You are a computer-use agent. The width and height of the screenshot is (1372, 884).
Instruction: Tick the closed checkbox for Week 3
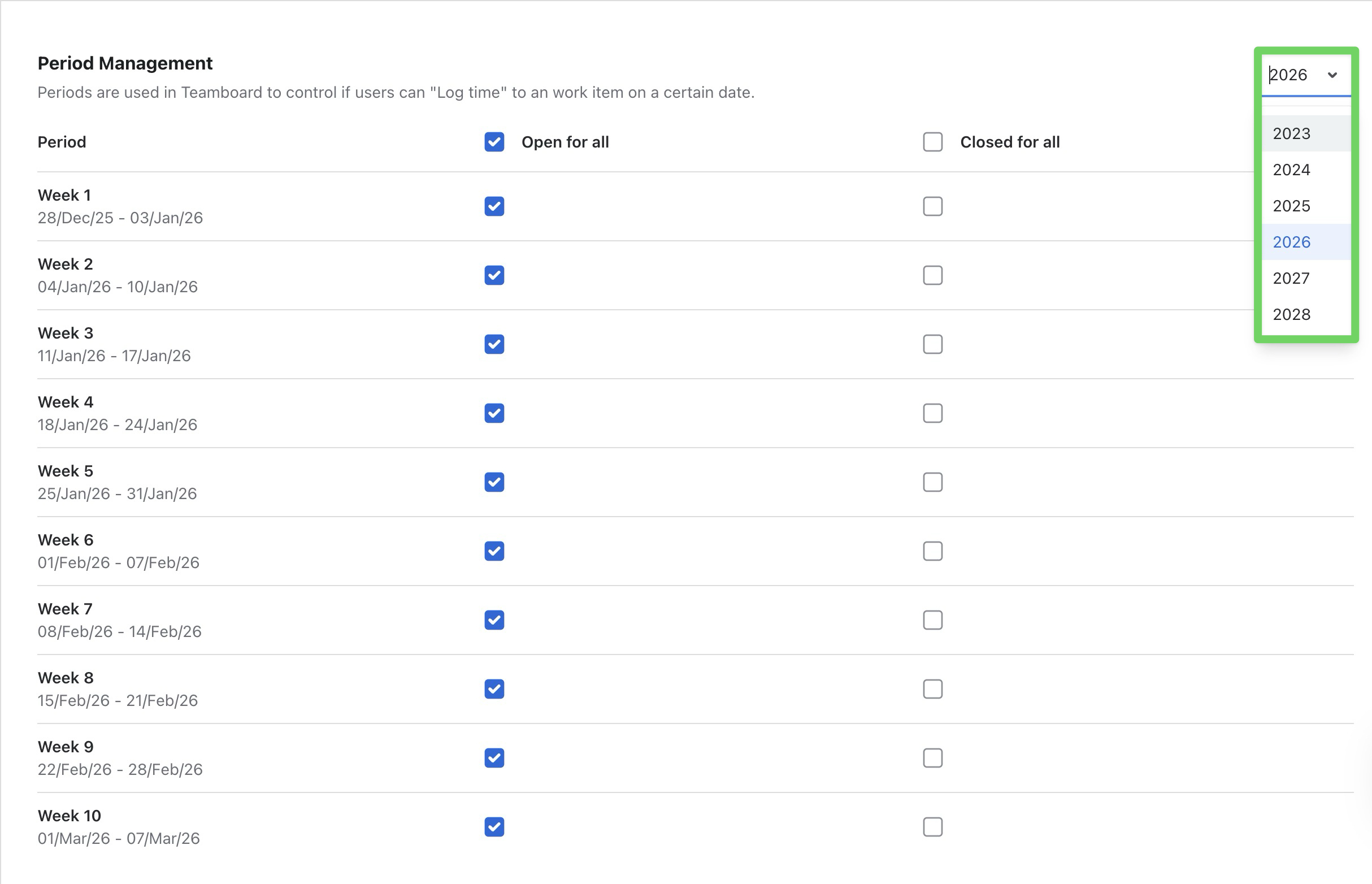pos(932,344)
